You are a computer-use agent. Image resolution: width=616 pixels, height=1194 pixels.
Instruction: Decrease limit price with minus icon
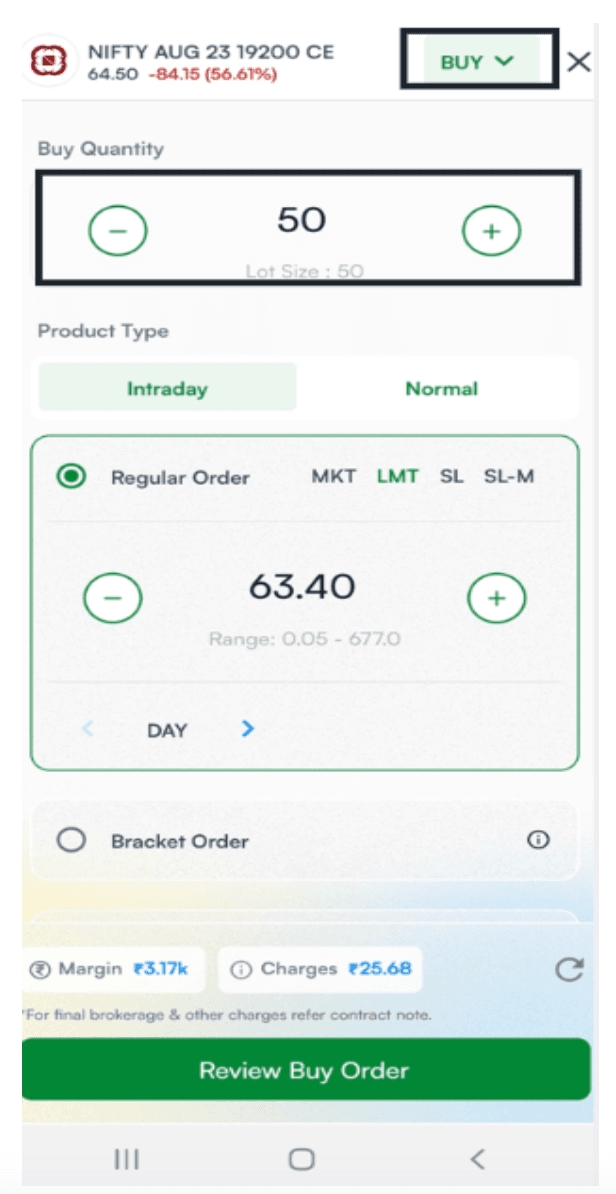(x=113, y=598)
